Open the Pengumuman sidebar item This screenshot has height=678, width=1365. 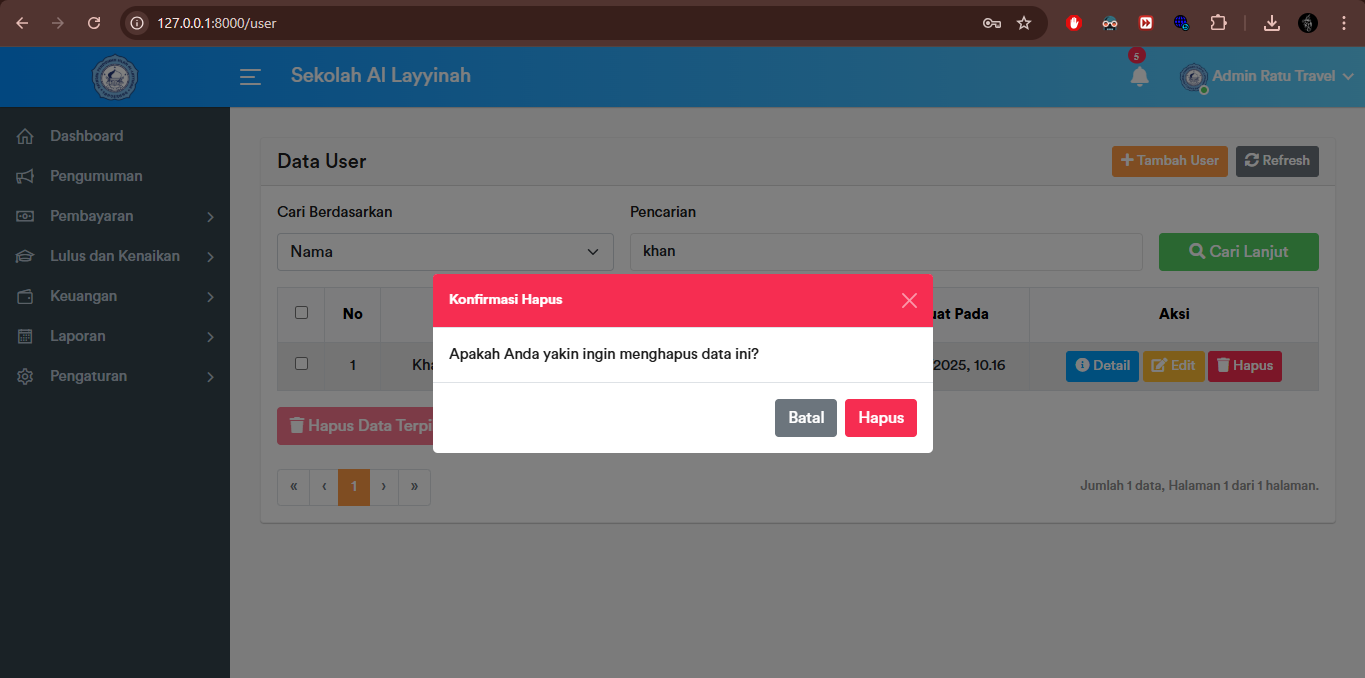[96, 176]
